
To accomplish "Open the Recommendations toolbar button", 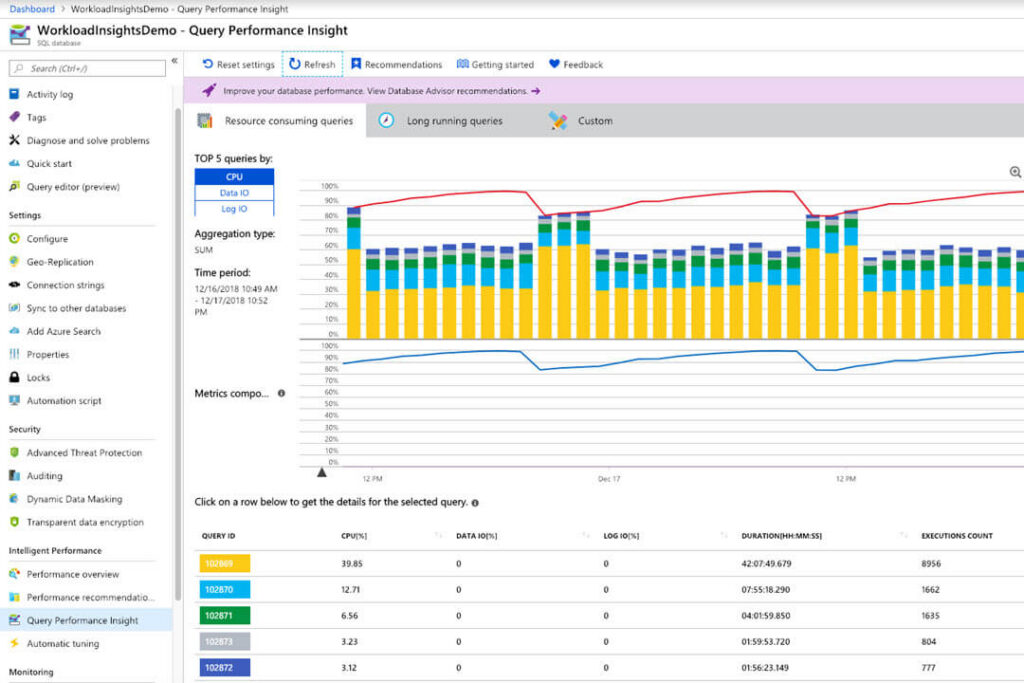I will click(396, 64).
